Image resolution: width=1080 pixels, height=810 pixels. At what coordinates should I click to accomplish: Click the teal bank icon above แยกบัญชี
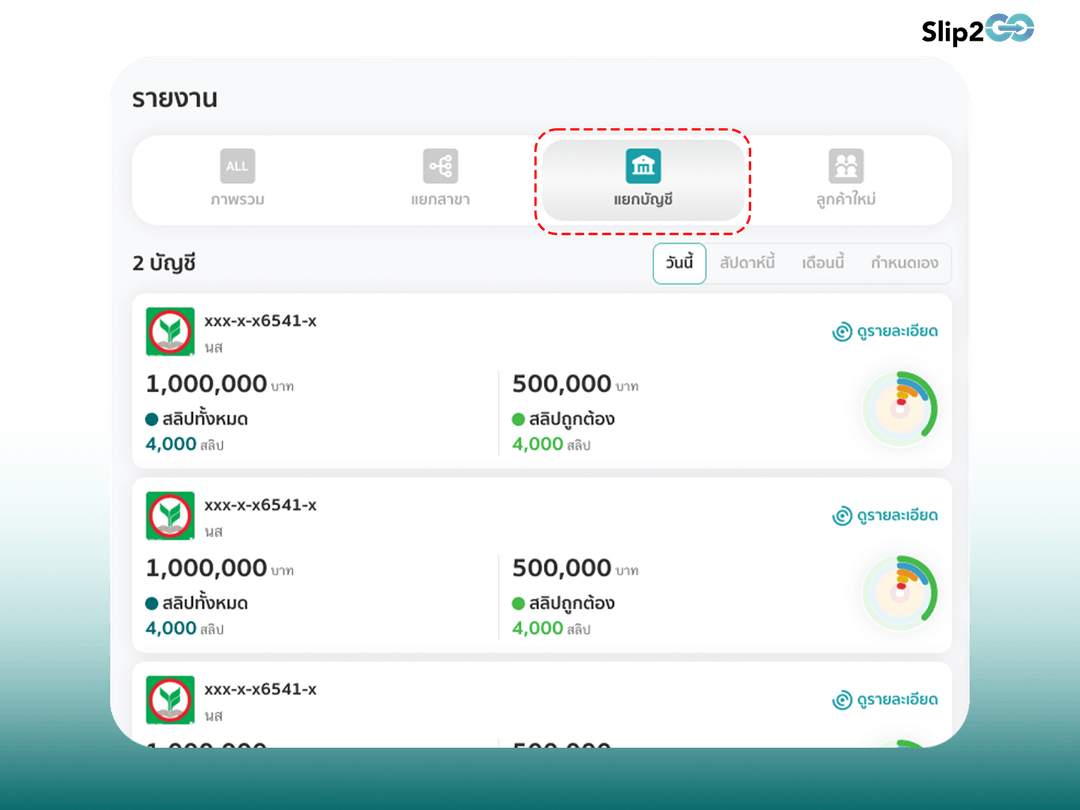643,166
